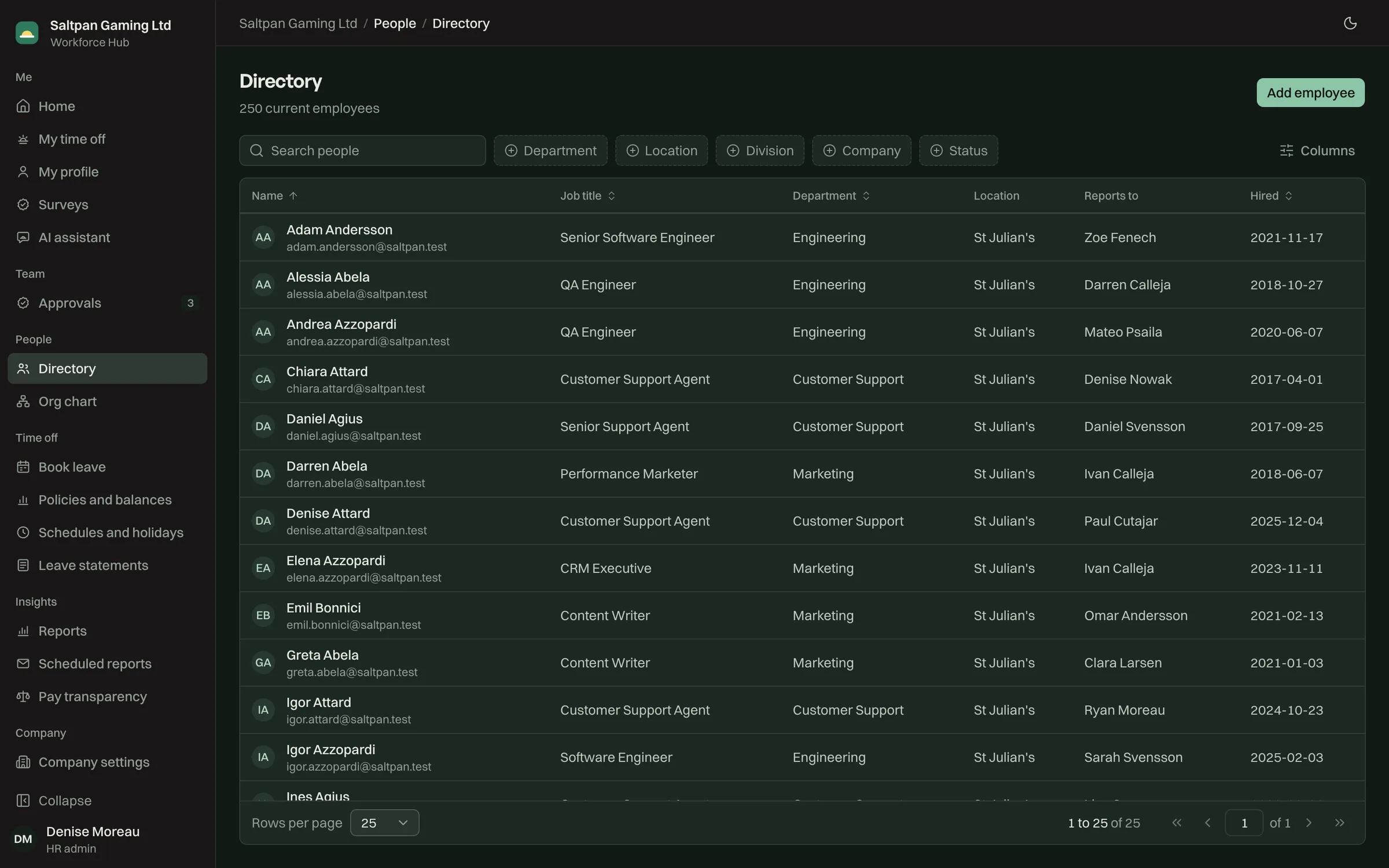Click Schedules and holidays clock icon

(23, 532)
